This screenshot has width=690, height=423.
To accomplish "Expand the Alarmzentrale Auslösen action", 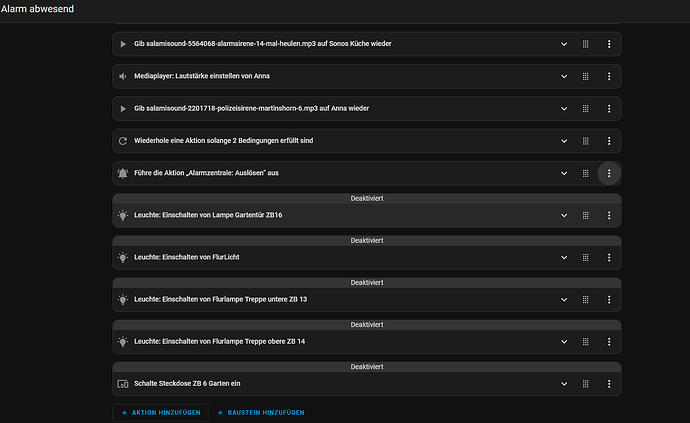I will 564,173.
